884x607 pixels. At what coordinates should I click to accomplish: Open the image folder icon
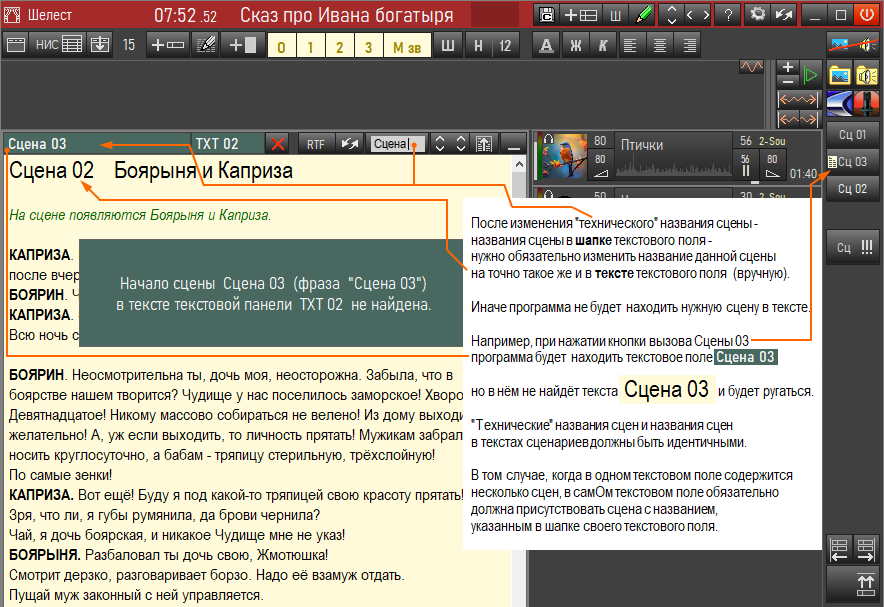tap(839, 75)
